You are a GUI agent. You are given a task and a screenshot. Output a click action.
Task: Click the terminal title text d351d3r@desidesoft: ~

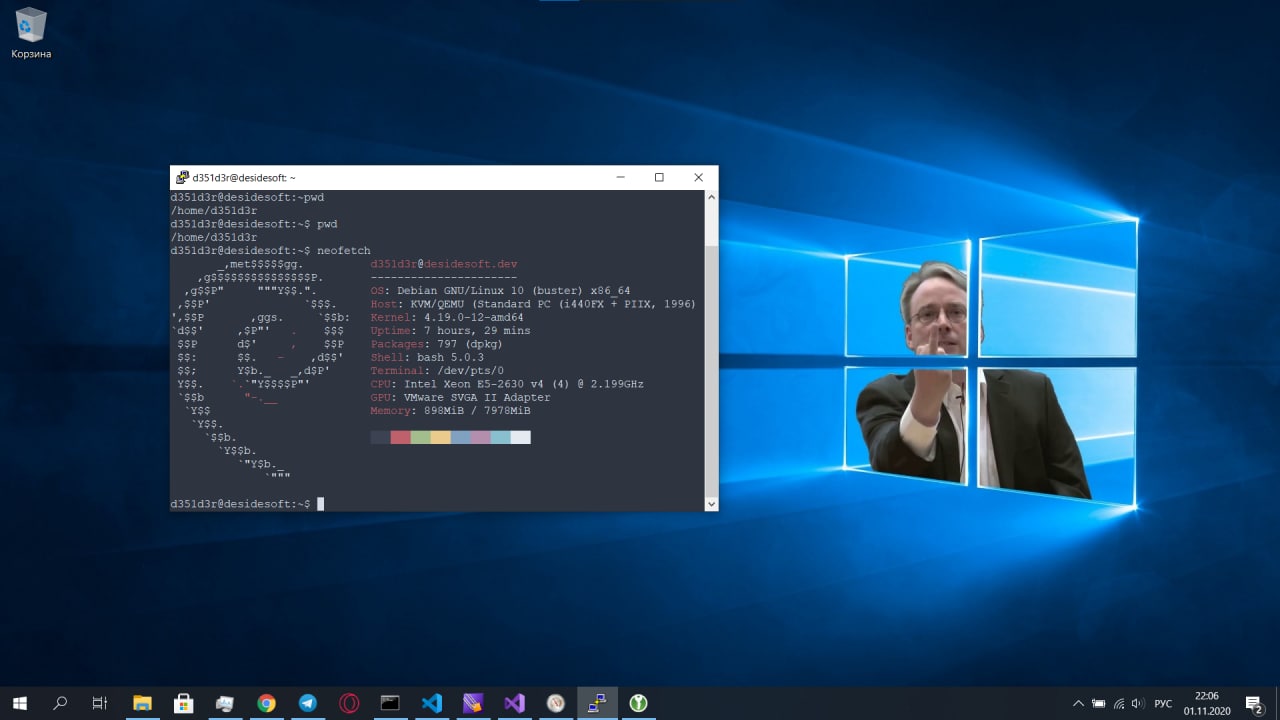click(244, 178)
